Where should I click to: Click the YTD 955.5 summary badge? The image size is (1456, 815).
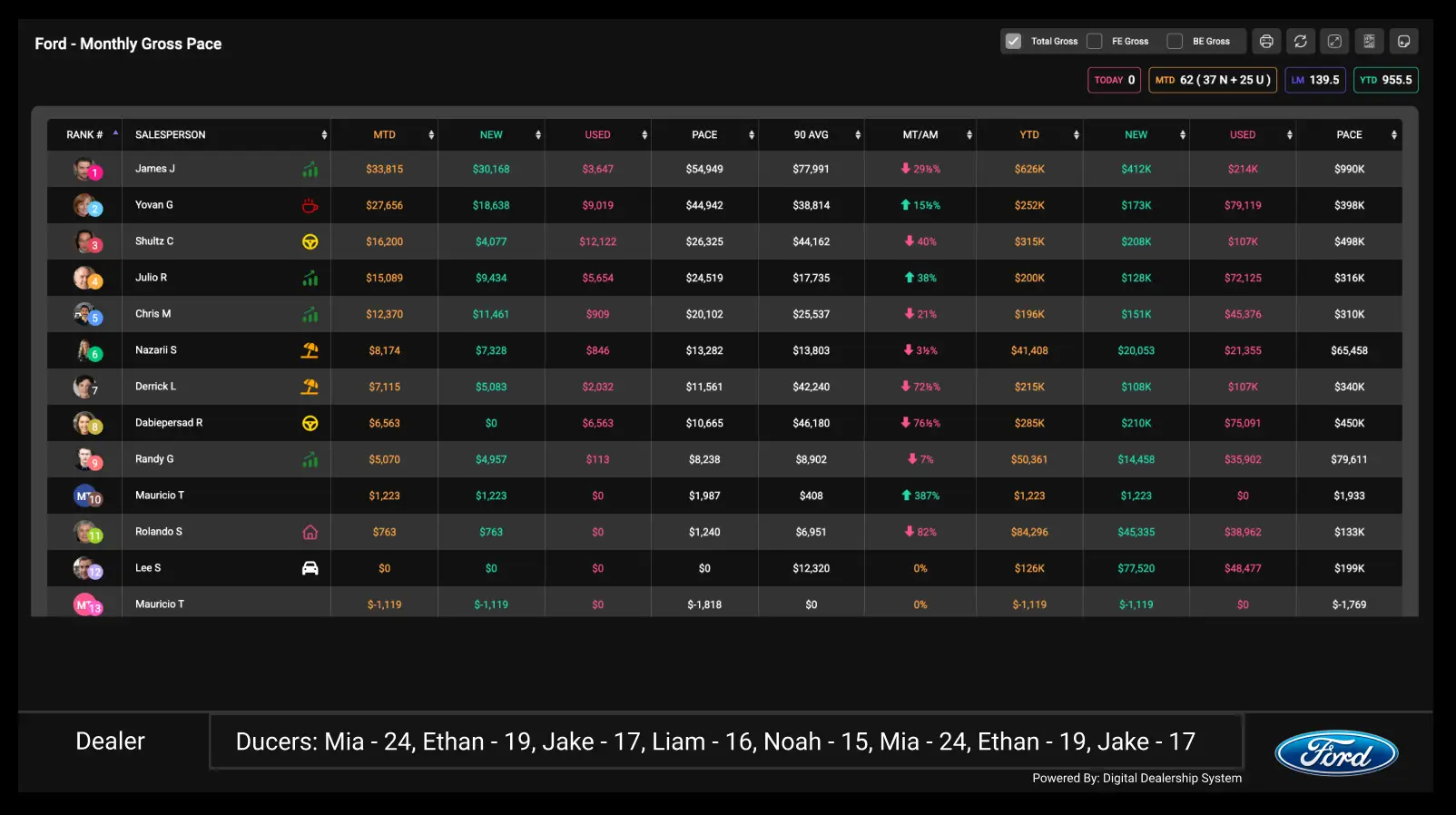pyautogui.click(x=1386, y=80)
